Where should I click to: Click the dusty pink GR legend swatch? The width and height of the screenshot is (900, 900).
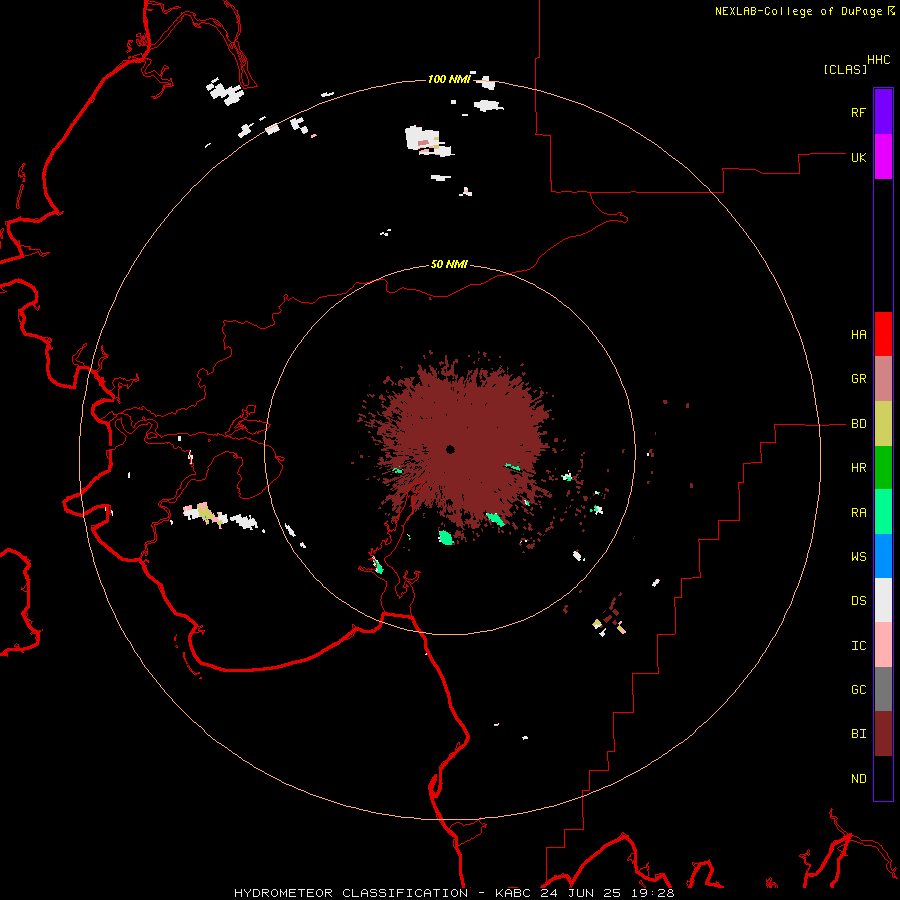pyautogui.click(x=883, y=379)
